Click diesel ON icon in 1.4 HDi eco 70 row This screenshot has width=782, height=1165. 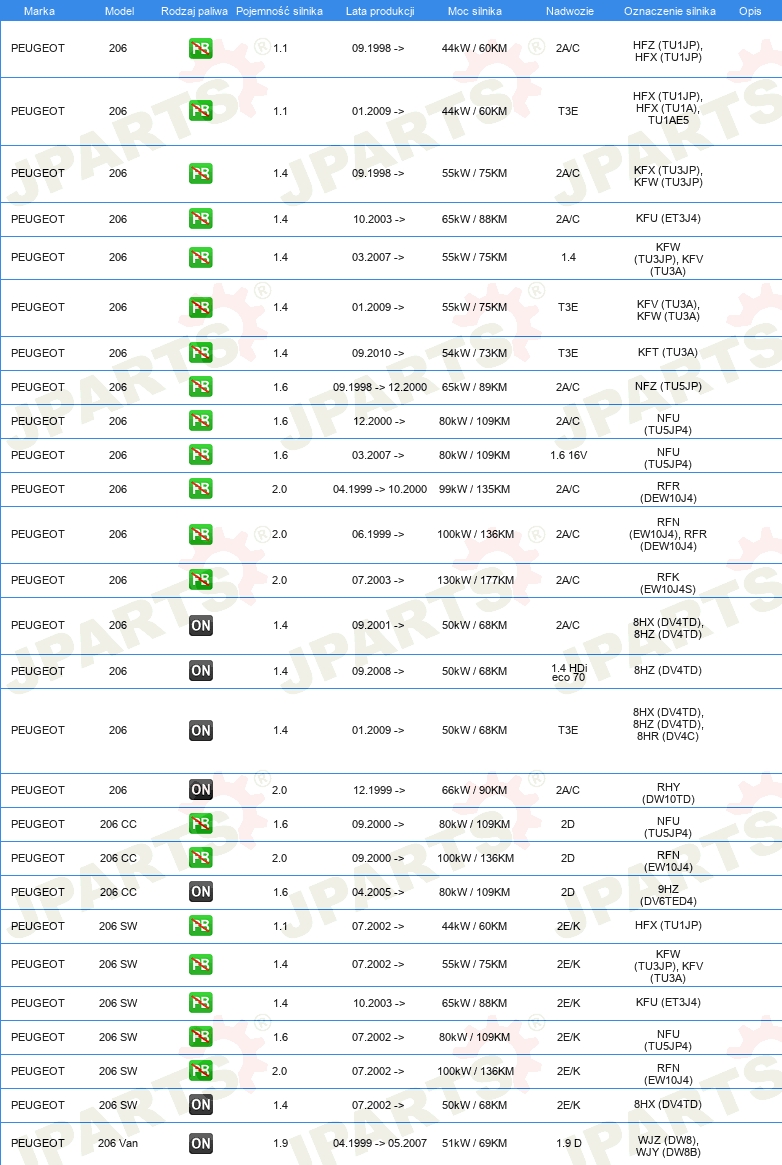[x=201, y=671]
